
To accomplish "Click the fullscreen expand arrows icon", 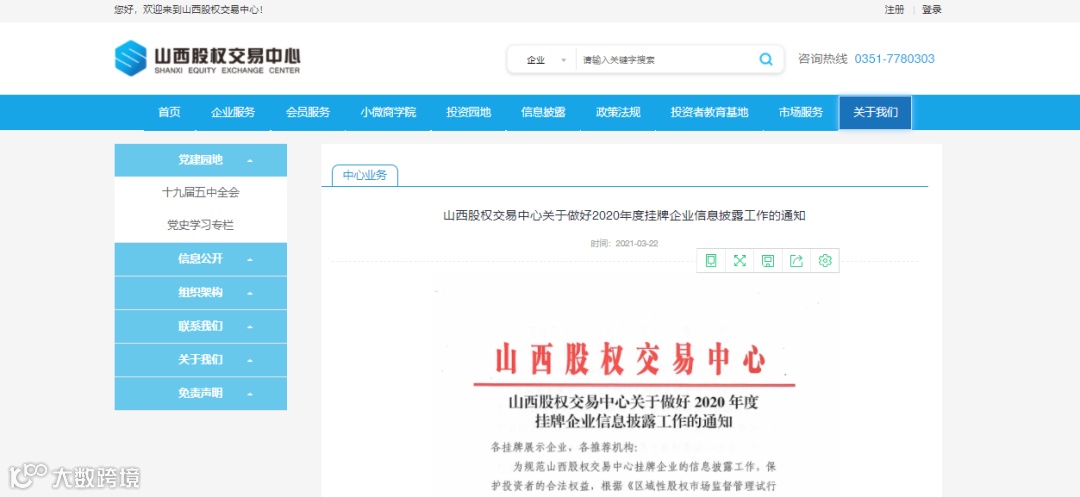I will click(740, 260).
